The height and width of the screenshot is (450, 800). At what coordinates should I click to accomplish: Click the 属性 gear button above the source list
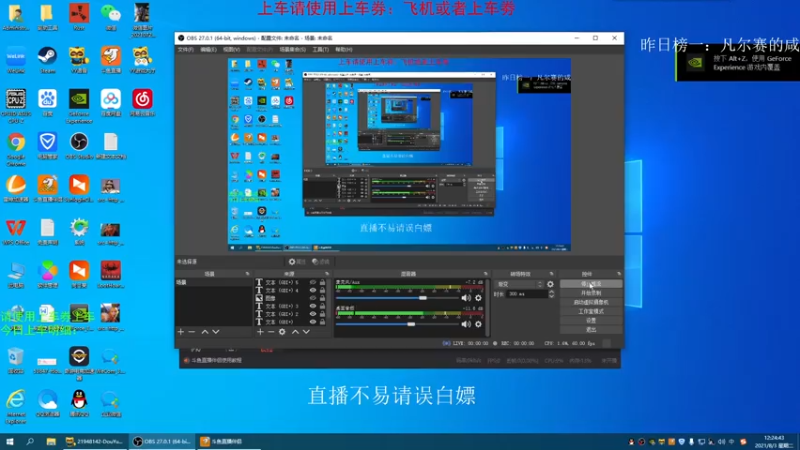pyautogui.click(x=297, y=262)
